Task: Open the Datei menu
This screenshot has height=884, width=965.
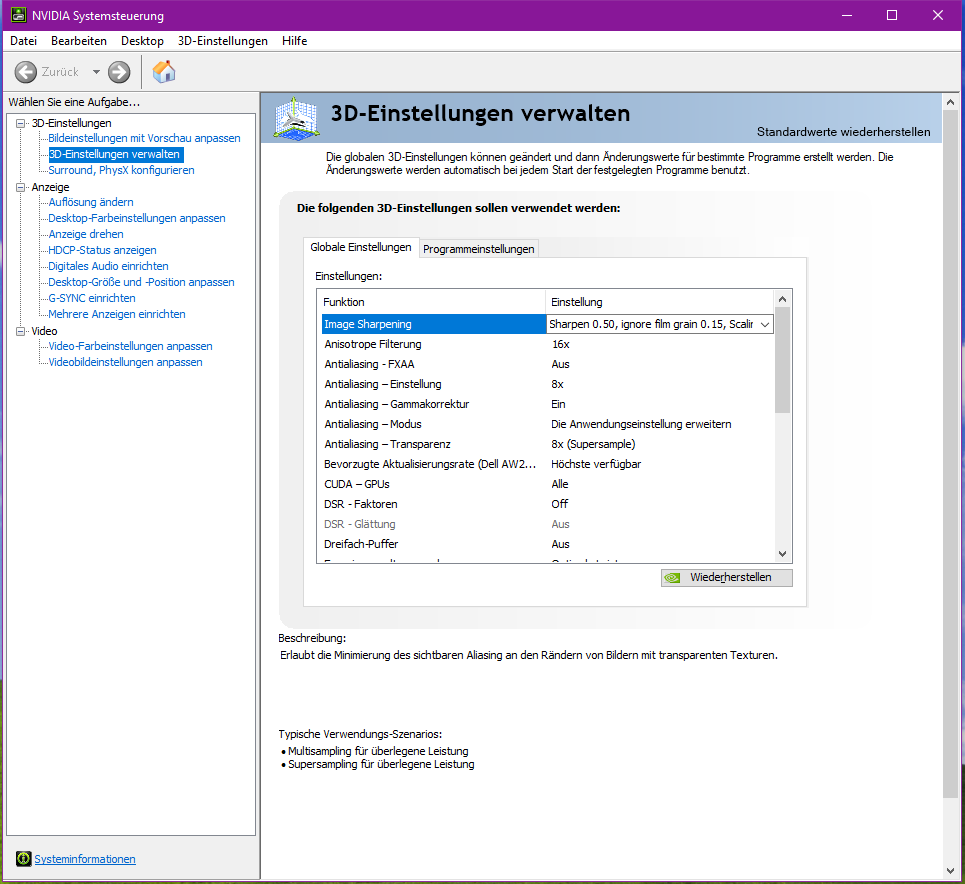Action: (x=23, y=41)
